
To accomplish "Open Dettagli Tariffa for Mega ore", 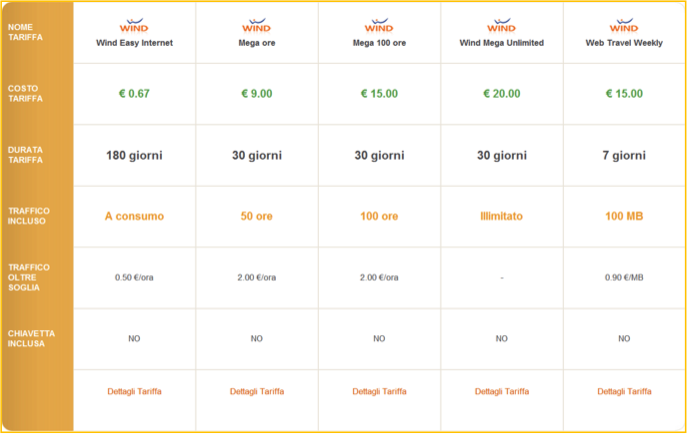I will [257, 392].
